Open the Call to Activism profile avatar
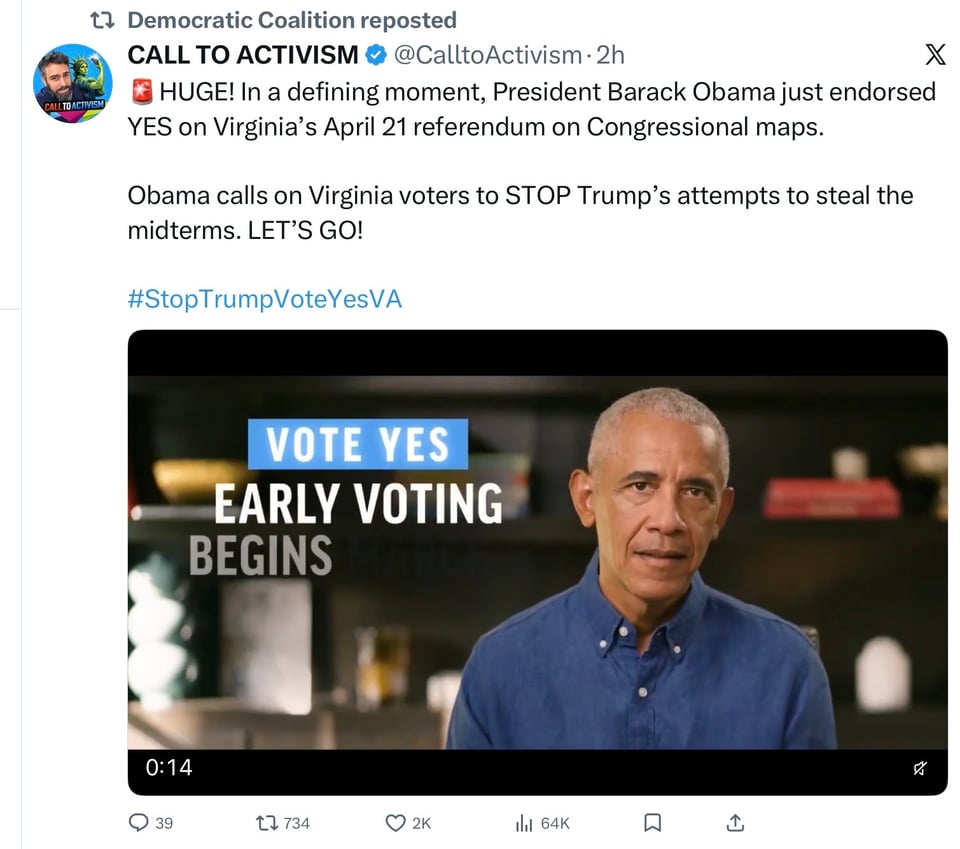 [73, 84]
